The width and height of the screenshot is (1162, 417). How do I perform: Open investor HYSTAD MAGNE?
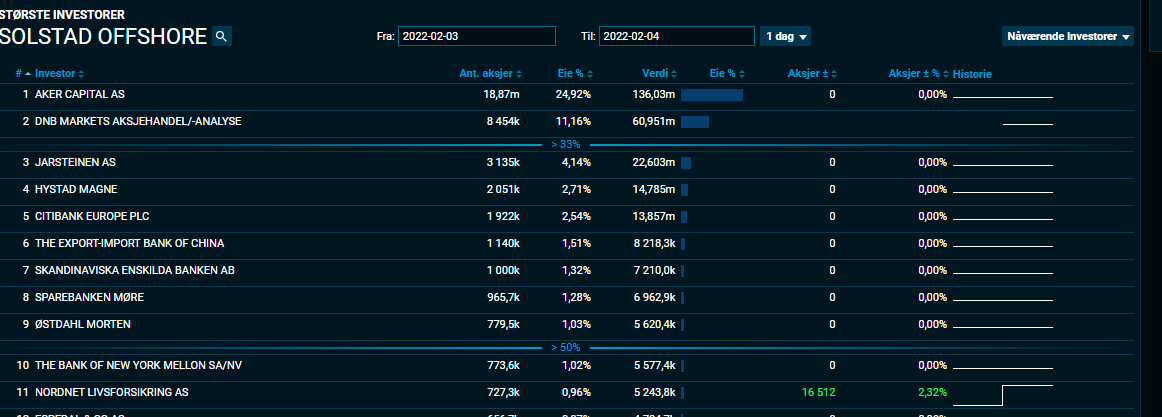(76, 190)
